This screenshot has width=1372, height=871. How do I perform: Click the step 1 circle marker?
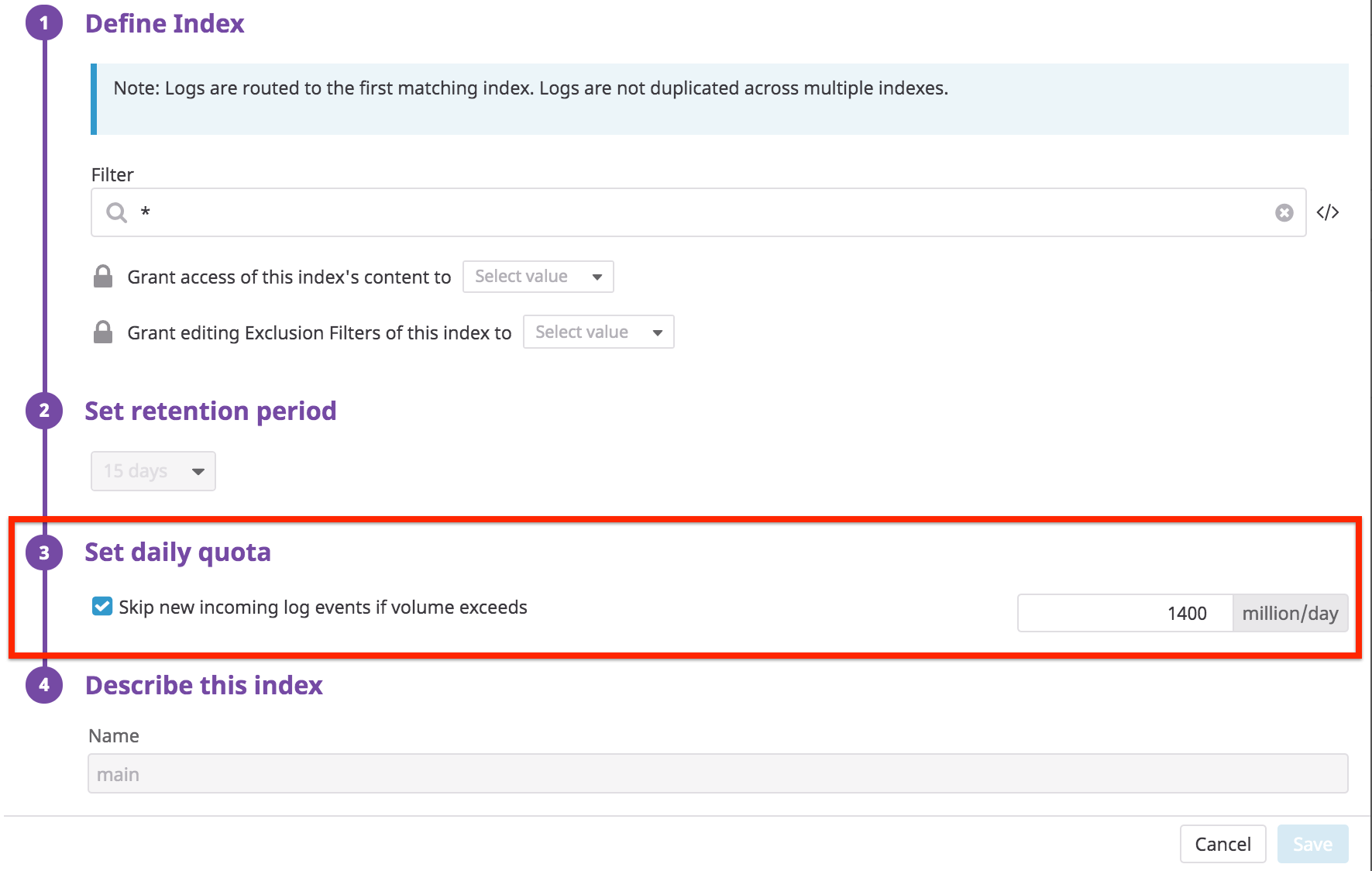click(44, 23)
